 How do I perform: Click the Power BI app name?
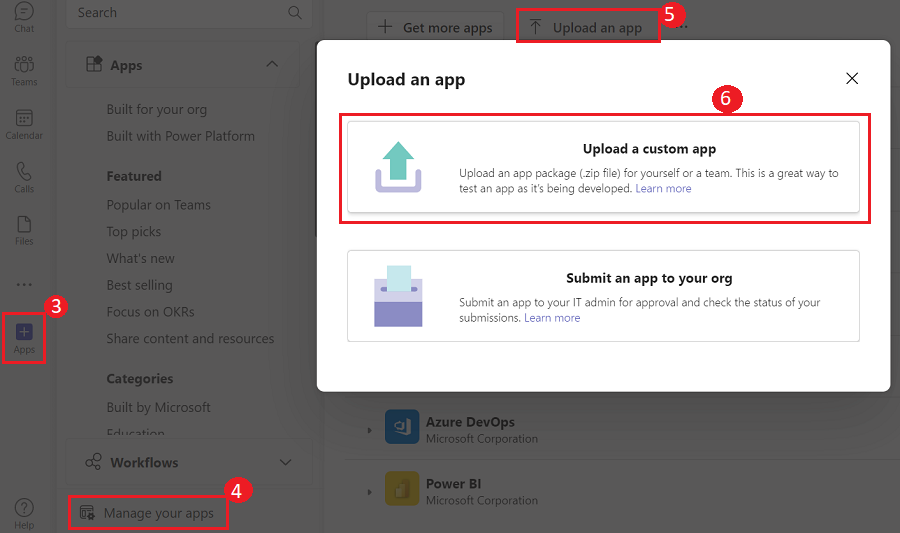pyautogui.click(x=453, y=484)
